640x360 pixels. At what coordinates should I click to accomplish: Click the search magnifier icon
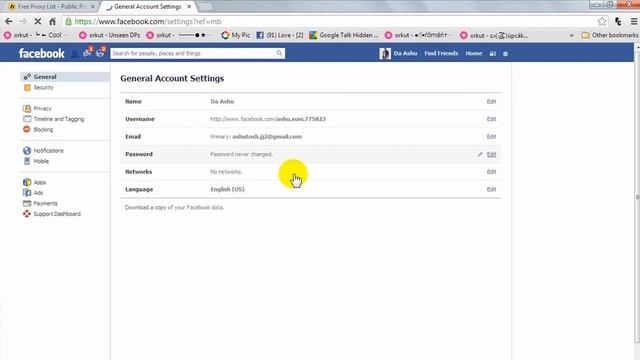click(x=279, y=53)
